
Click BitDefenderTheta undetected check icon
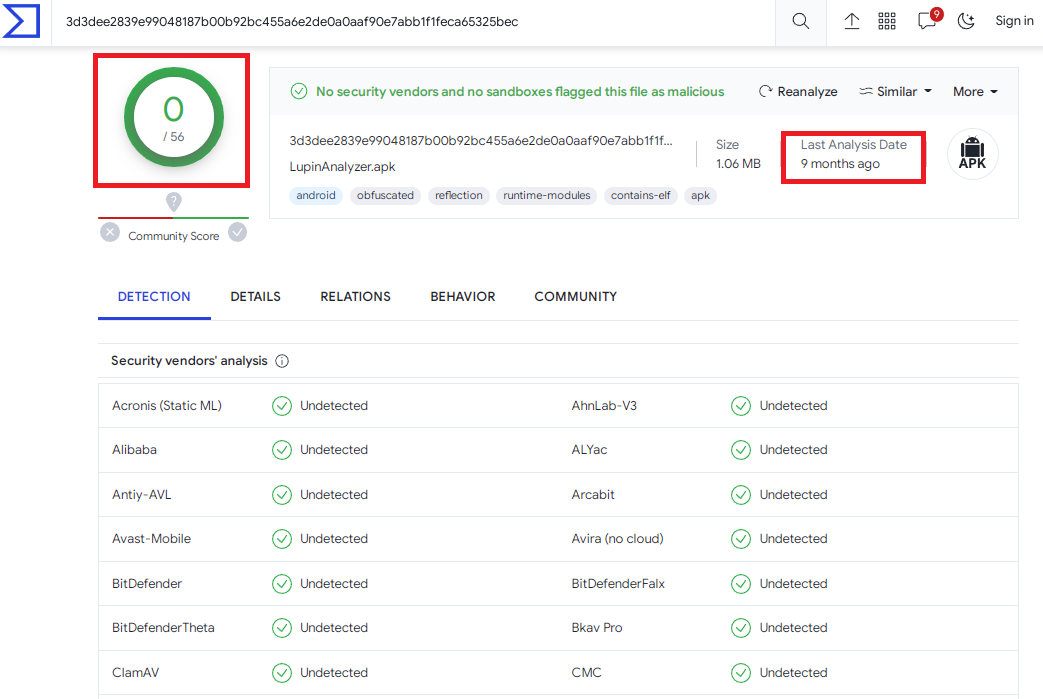[282, 628]
